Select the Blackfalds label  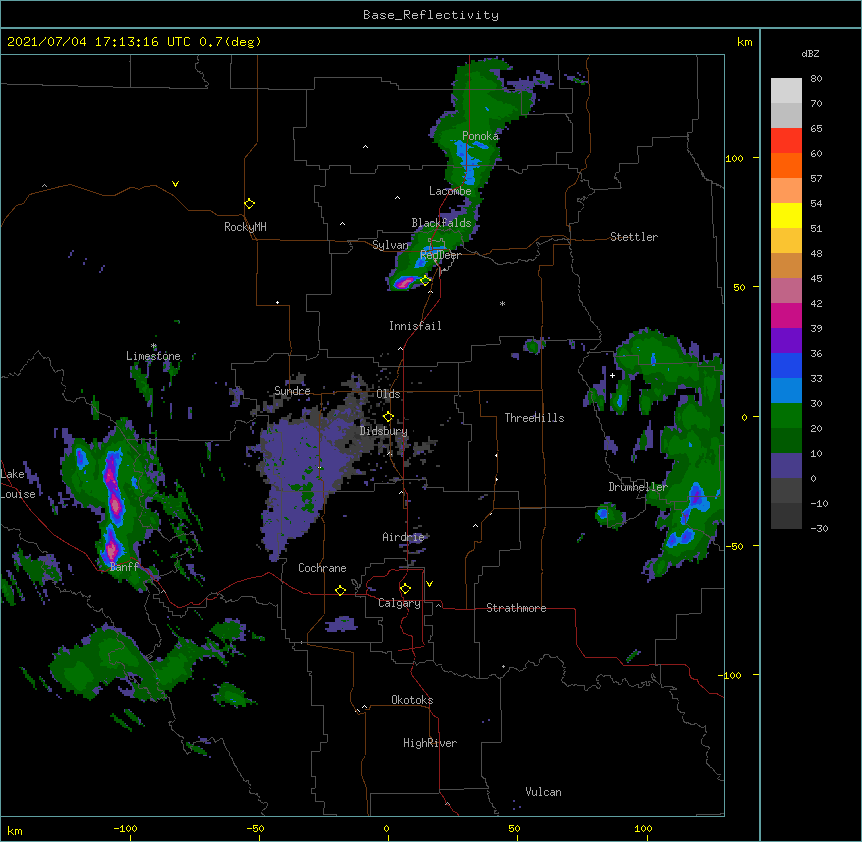[441, 223]
